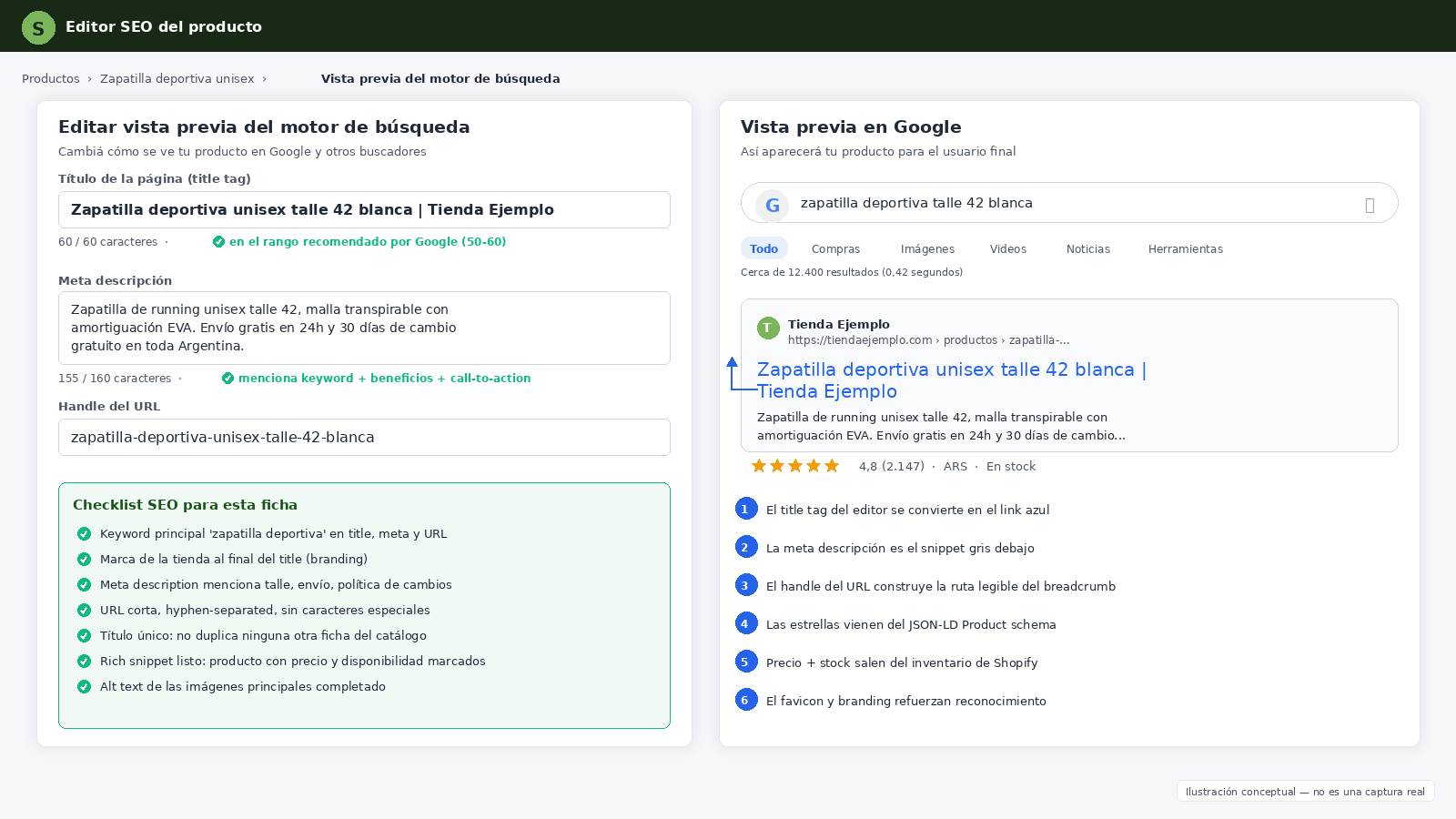
Task: Click the green S store logo
Action: [x=38, y=27]
